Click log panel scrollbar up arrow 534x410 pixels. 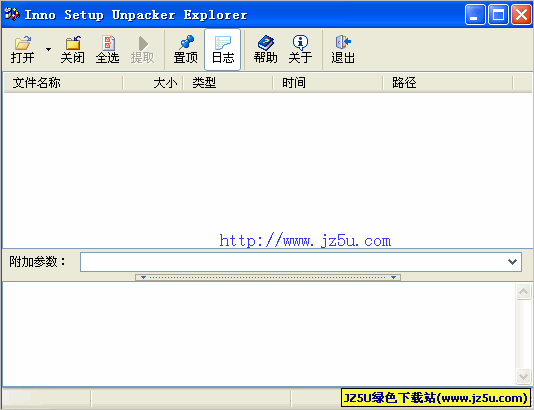[x=523, y=291]
